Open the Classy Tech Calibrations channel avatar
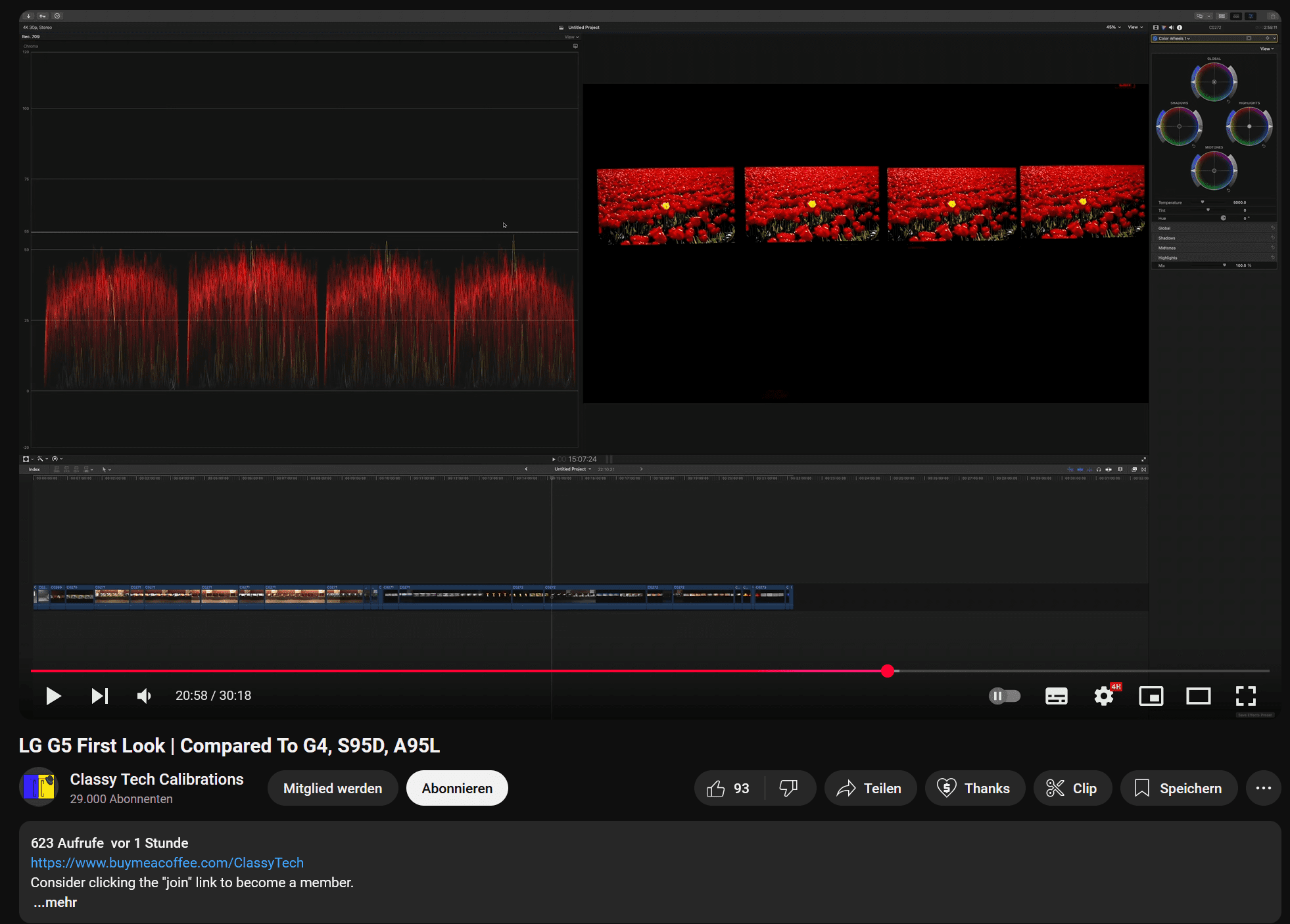 pyautogui.click(x=39, y=787)
